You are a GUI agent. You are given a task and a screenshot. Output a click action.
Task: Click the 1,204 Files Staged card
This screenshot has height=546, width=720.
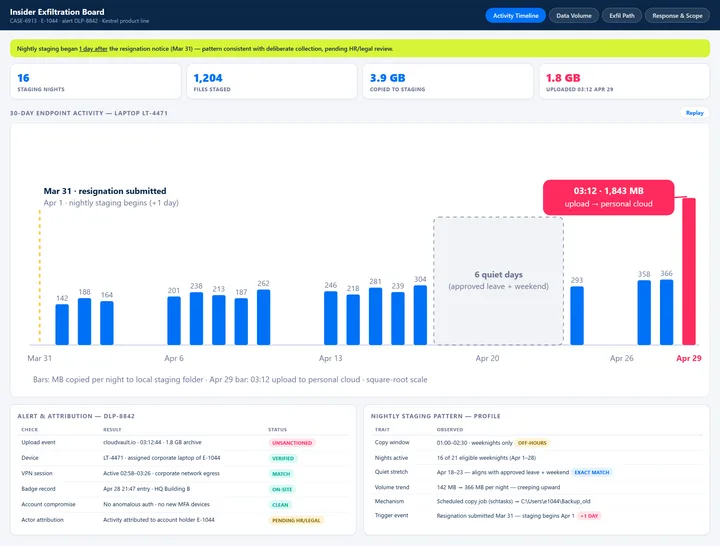tap(272, 82)
